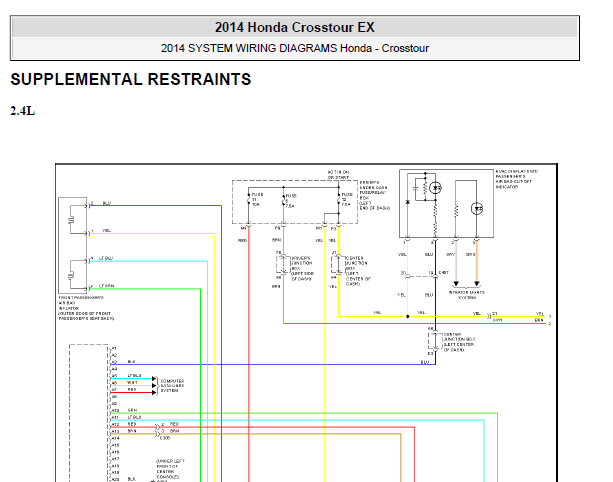Screen dimensions: 613x482
Task: Click the black splice dot on the yellow wire
Action: pyautogui.click(x=408, y=316)
